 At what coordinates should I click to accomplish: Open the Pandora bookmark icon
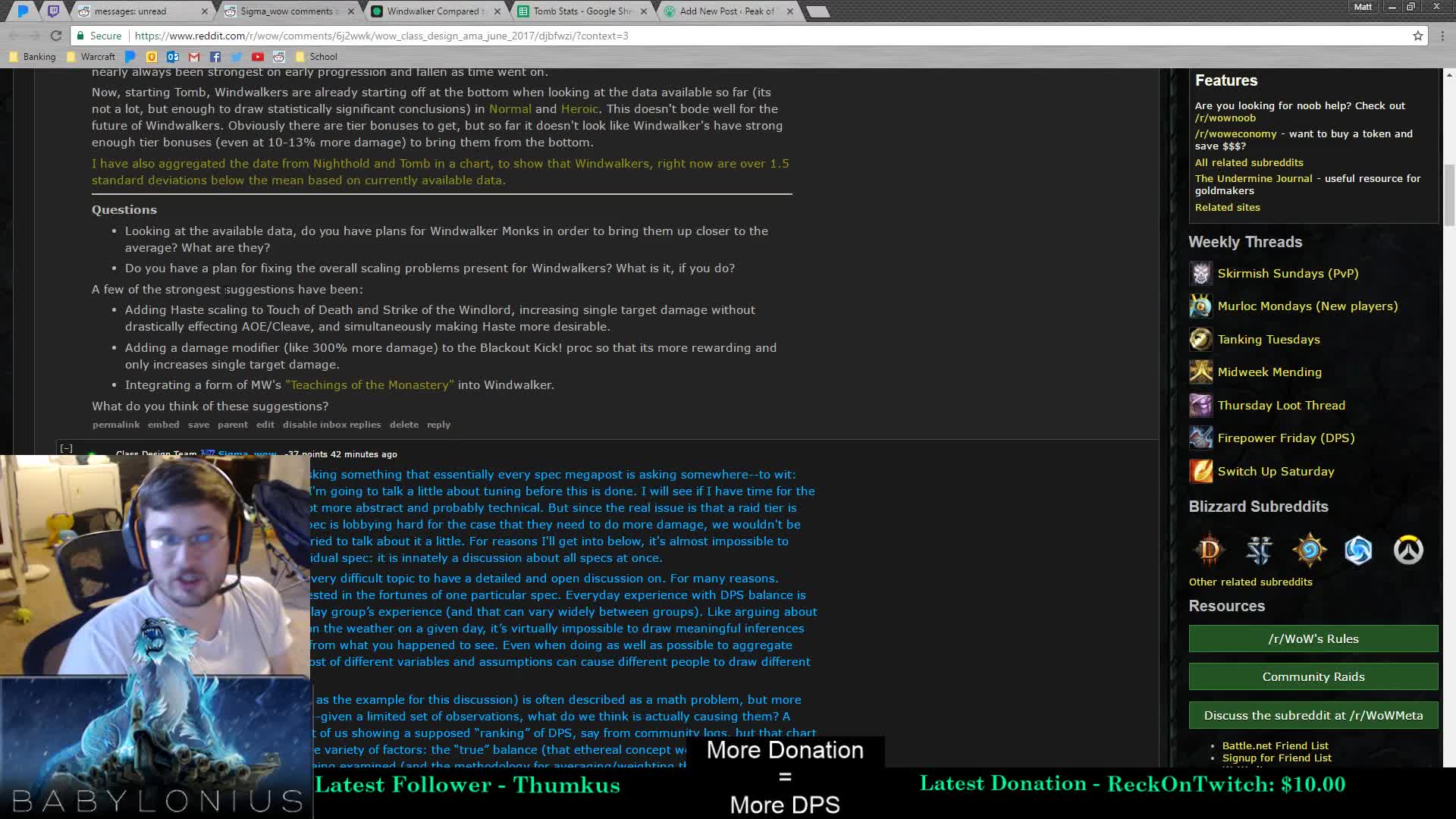130,57
